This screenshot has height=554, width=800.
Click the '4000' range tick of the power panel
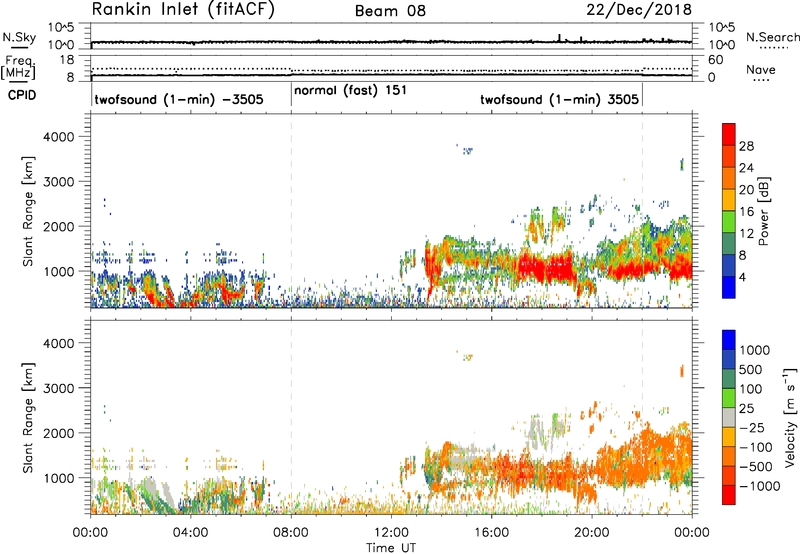pyautogui.click(x=58, y=137)
